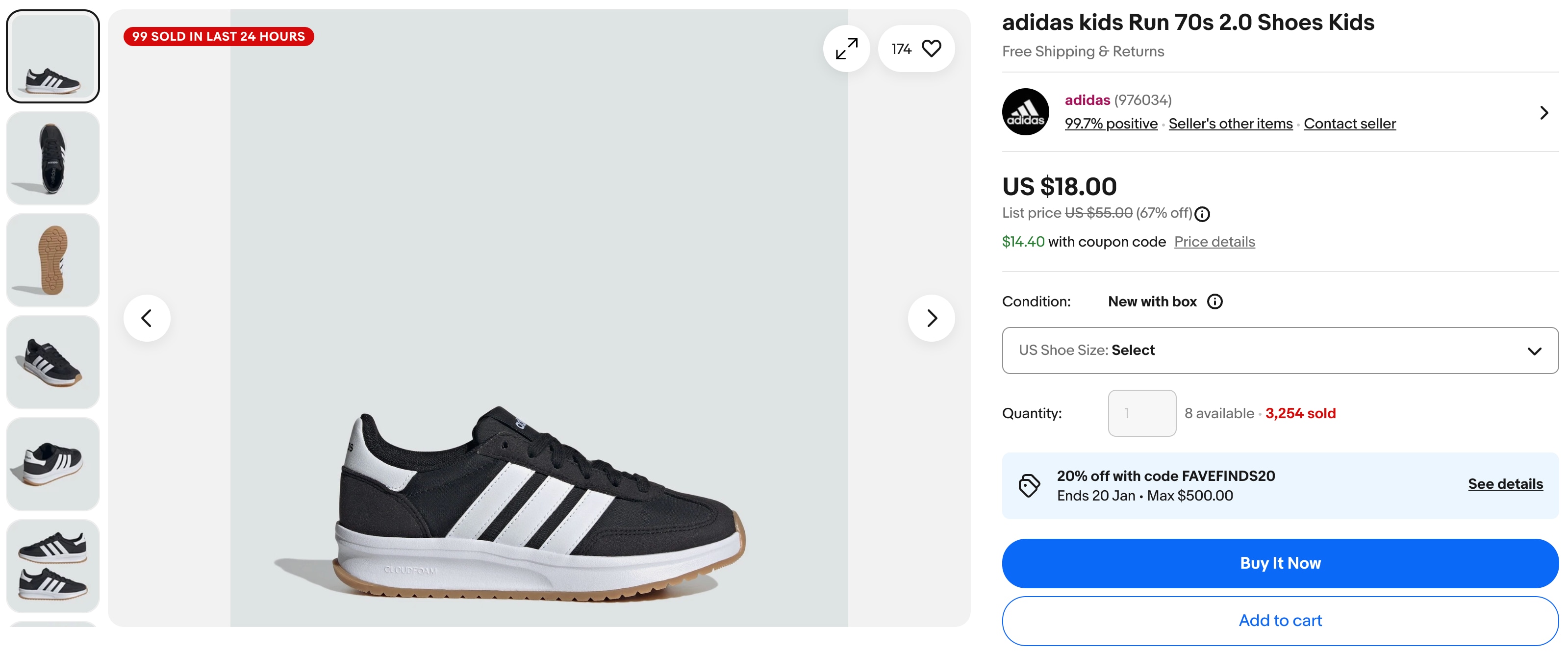See details of FAVEFINDS20 coupon
Screen dimensions: 1568x652
pyautogui.click(x=1505, y=484)
